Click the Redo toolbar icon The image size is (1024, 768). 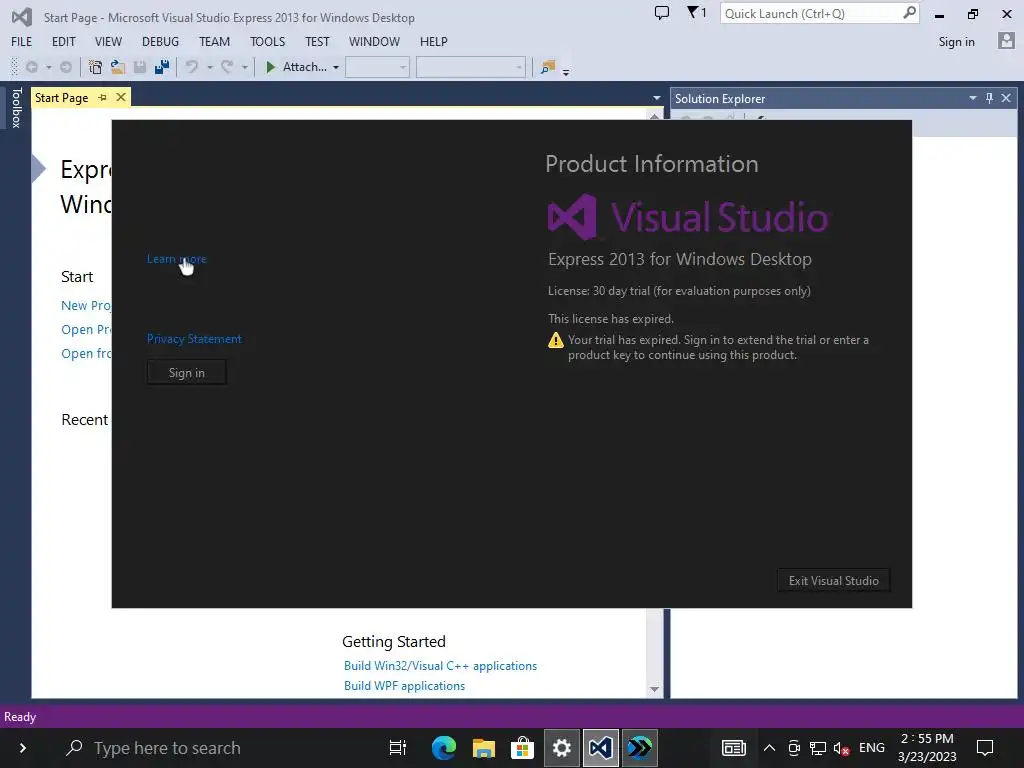(x=227, y=67)
